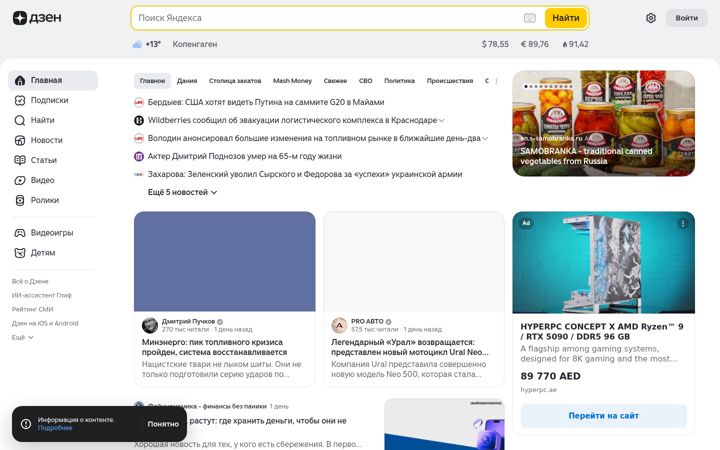Screen dimensions: 720x450
Task: Switch to the Политика tab
Action: 399,81
